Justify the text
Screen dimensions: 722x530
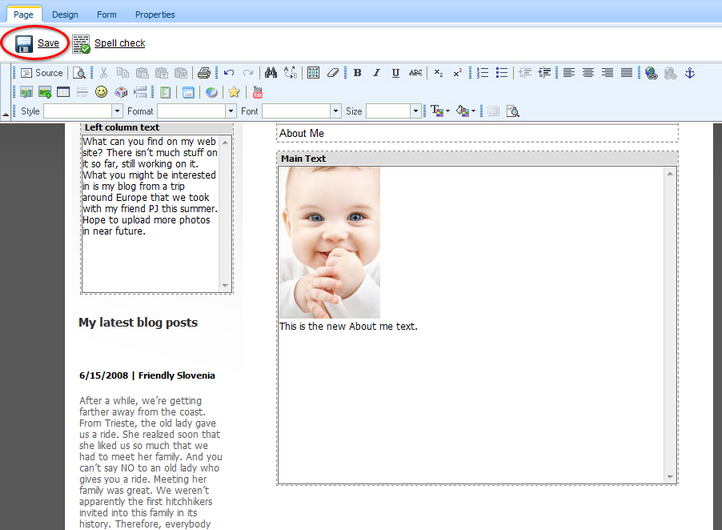click(627, 73)
